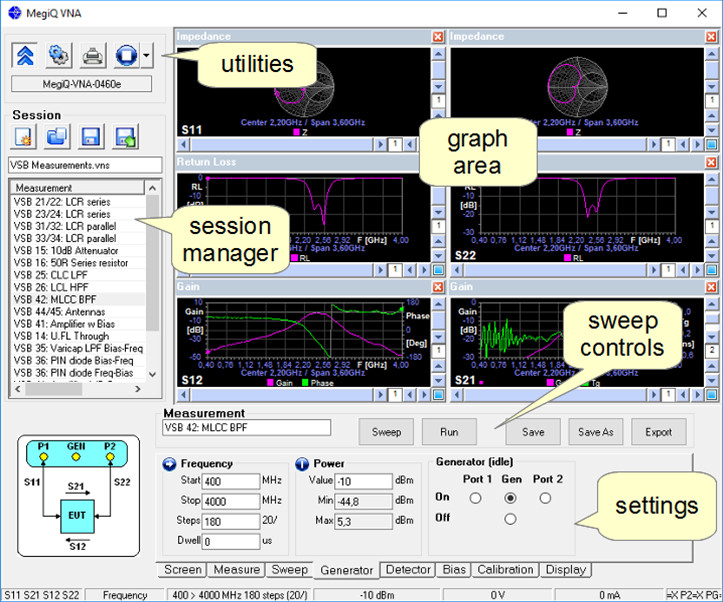Maximize the S12 Gain graph via blue square
This screenshot has width=723, height=602.
pyautogui.click(x=439, y=395)
